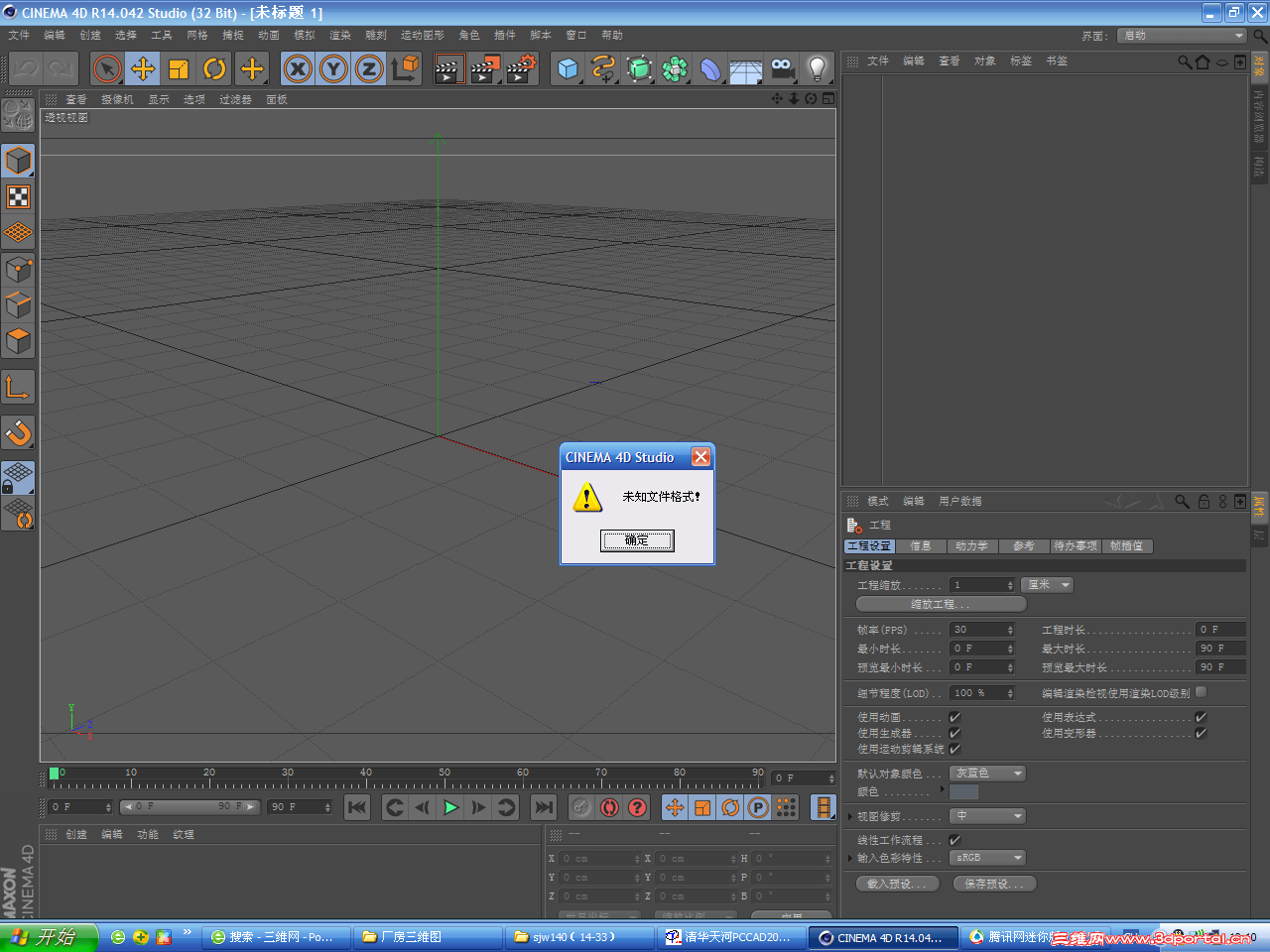This screenshot has height=952, width=1270.
Task: Click the green timeline playhead marker
Action: tap(54, 773)
